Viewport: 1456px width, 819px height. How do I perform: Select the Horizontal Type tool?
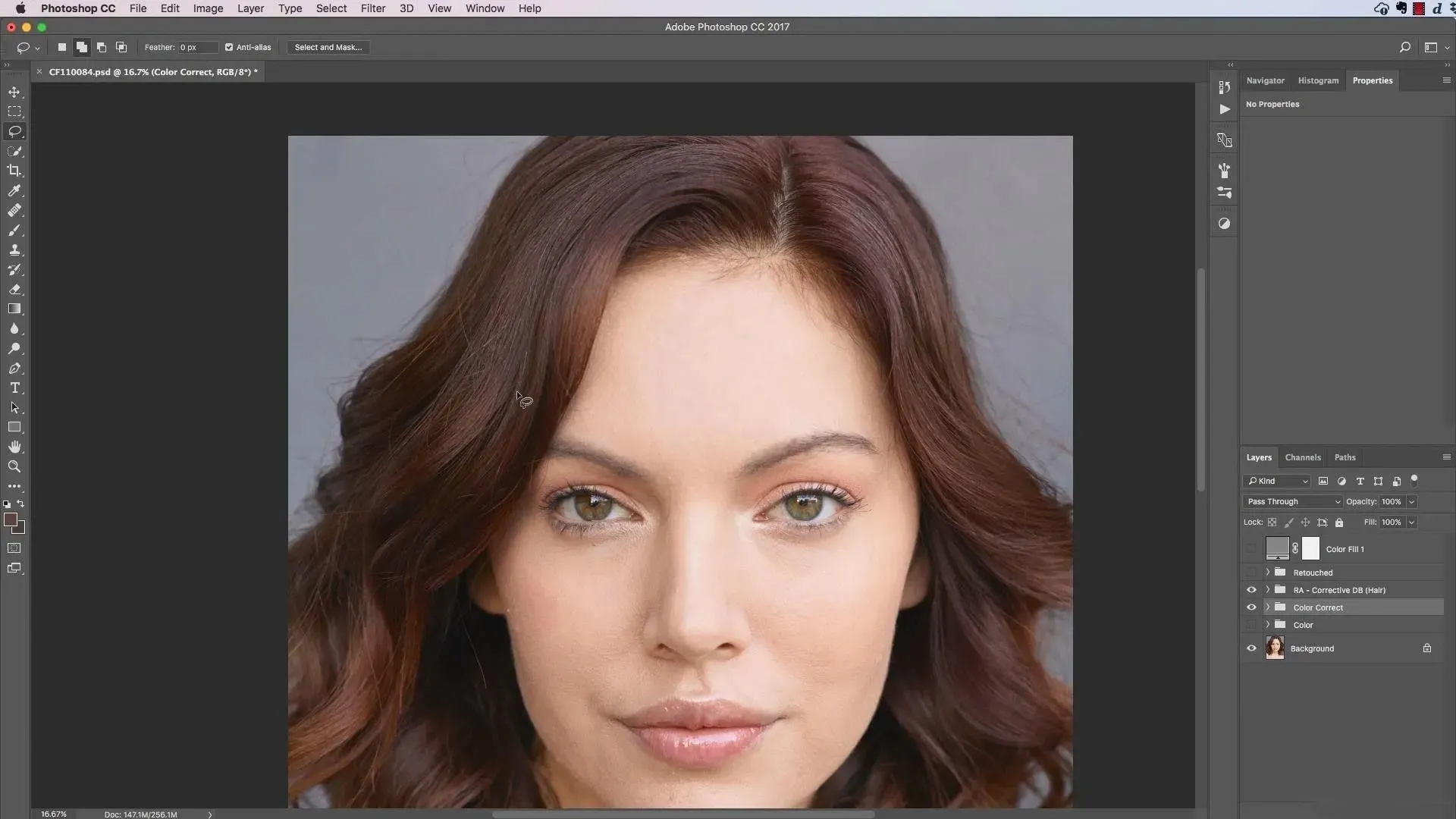[x=14, y=388]
